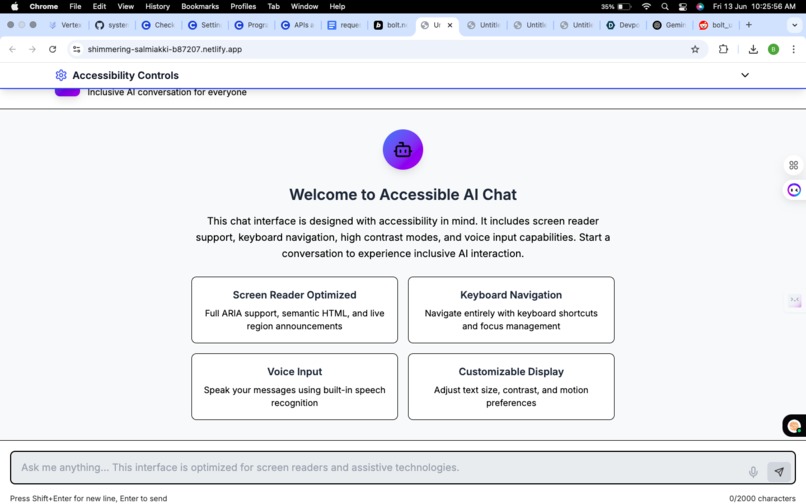Switch to the Gemini tab
Image resolution: width=806 pixels, height=504 pixels.
669,25
